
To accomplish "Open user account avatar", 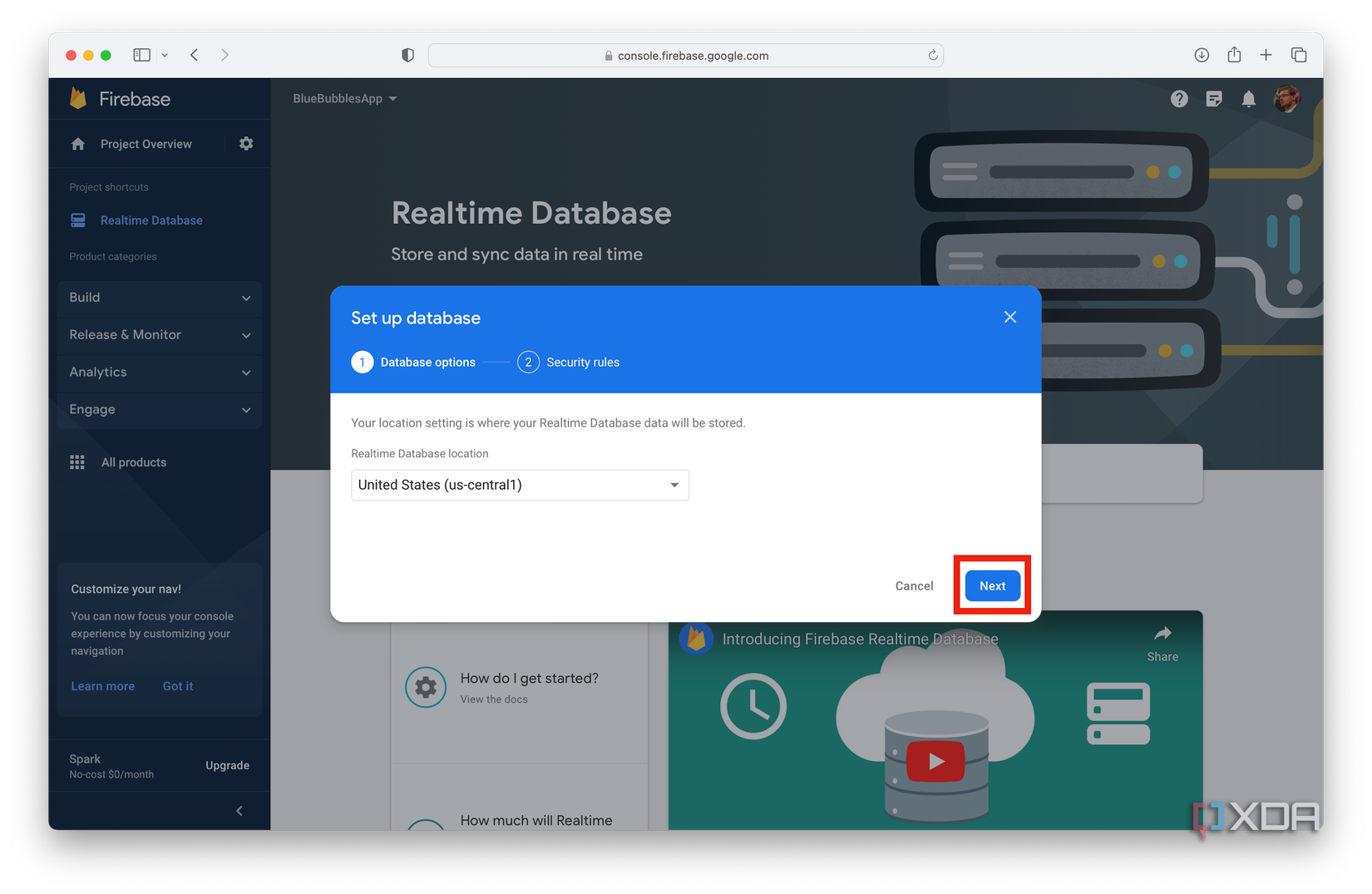I will click(1286, 98).
